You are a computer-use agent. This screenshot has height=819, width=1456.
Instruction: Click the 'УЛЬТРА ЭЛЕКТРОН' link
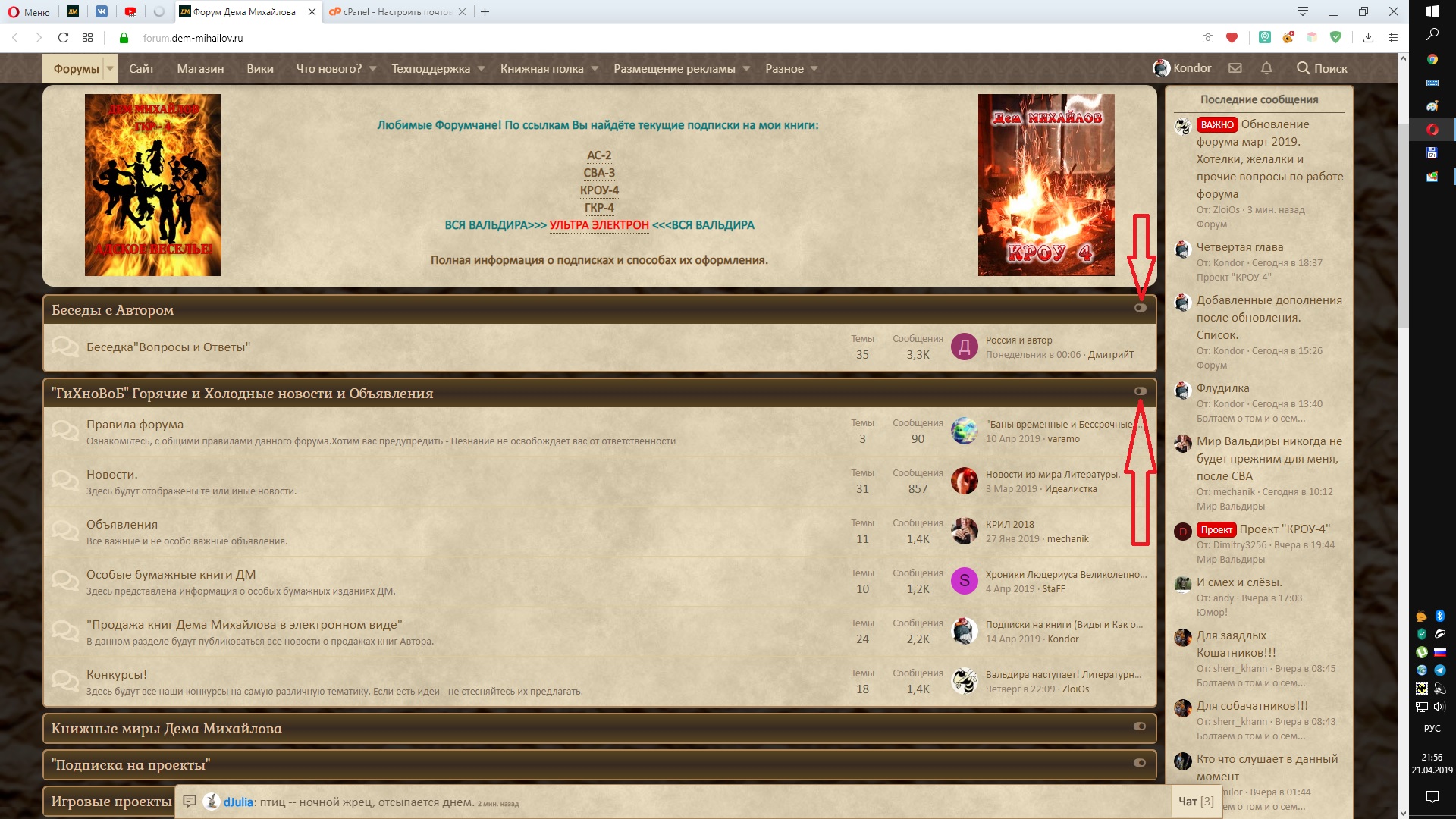tap(599, 225)
